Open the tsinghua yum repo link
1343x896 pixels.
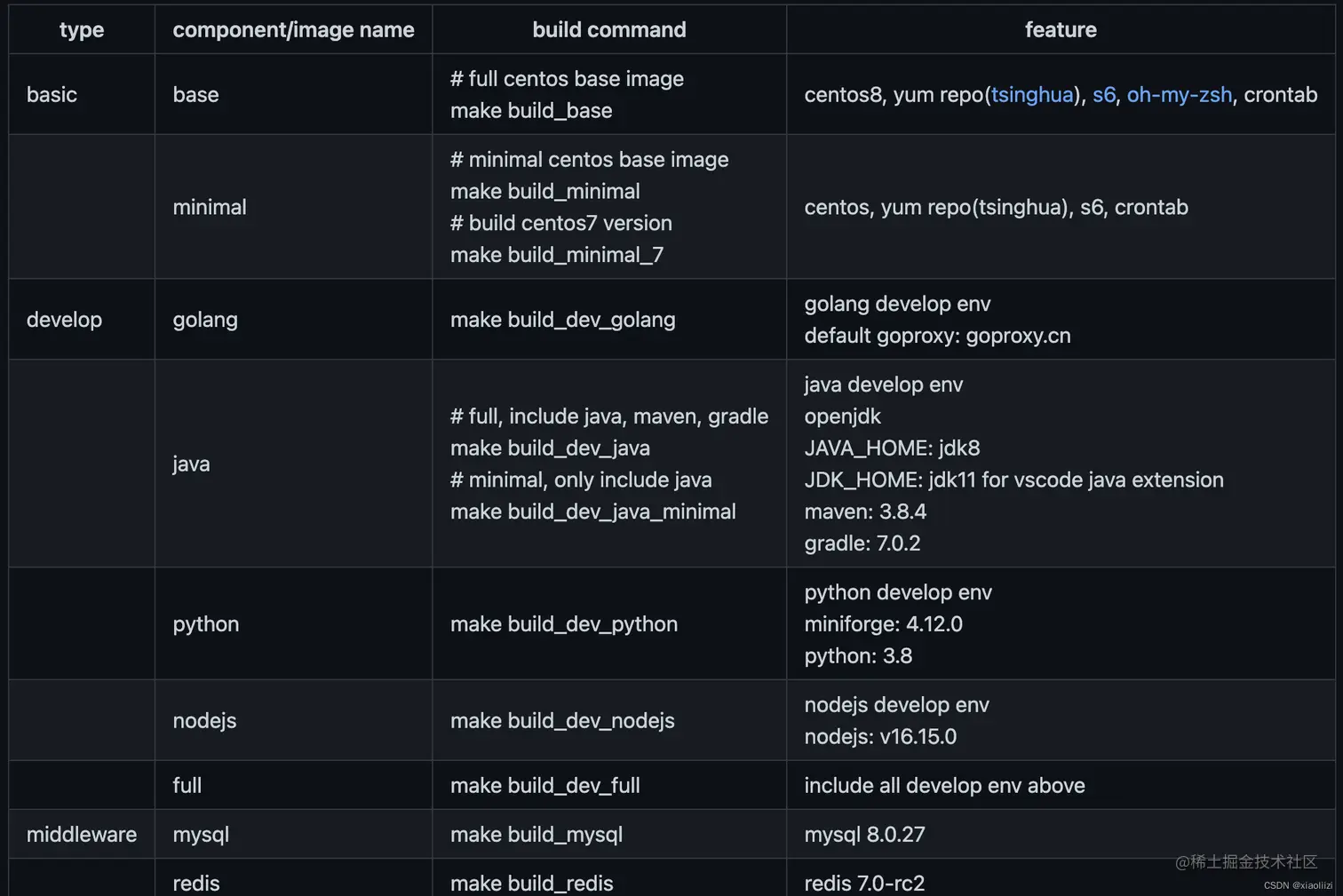[x=1032, y=95]
